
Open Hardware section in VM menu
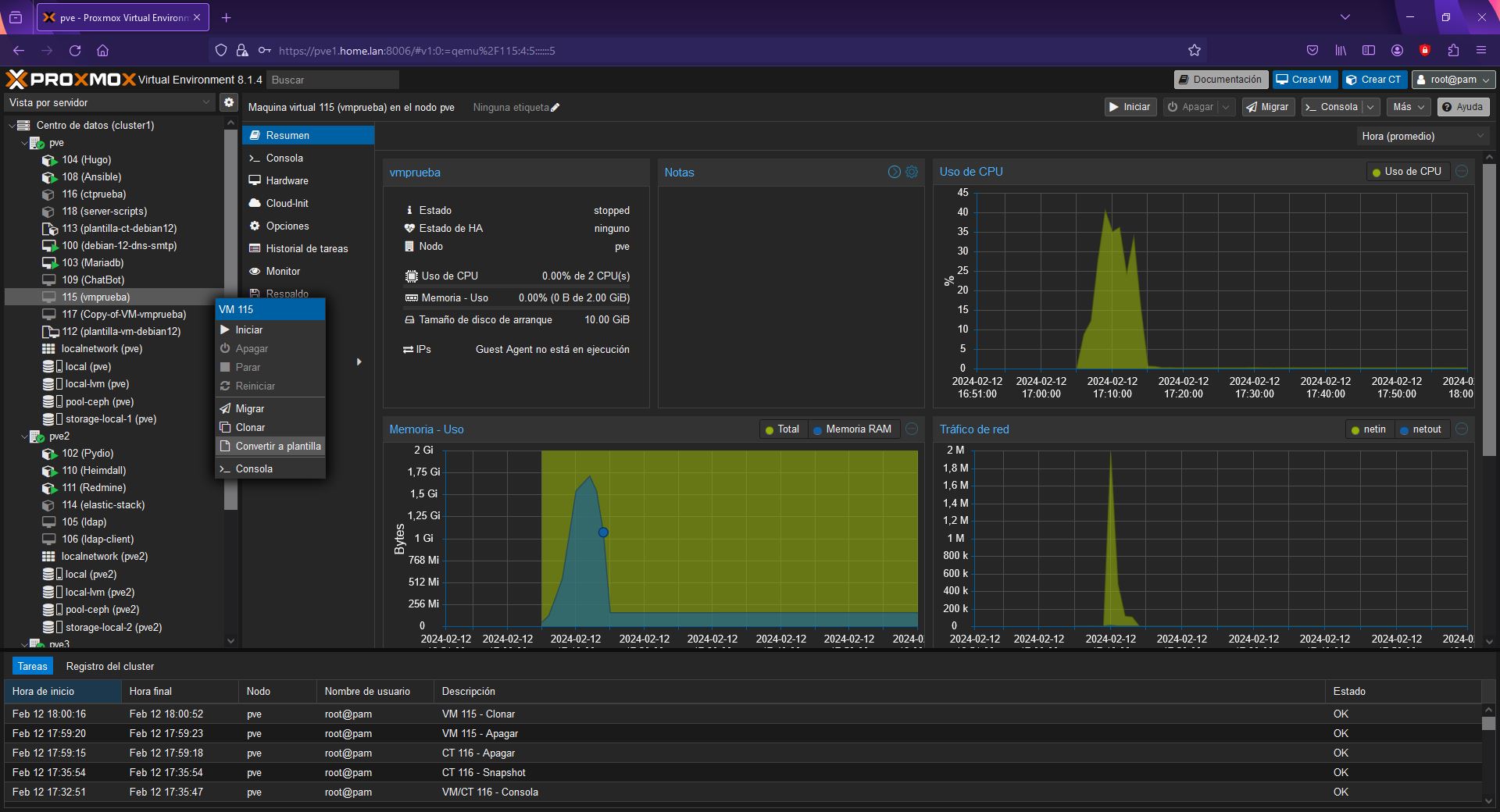pos(308,180)
